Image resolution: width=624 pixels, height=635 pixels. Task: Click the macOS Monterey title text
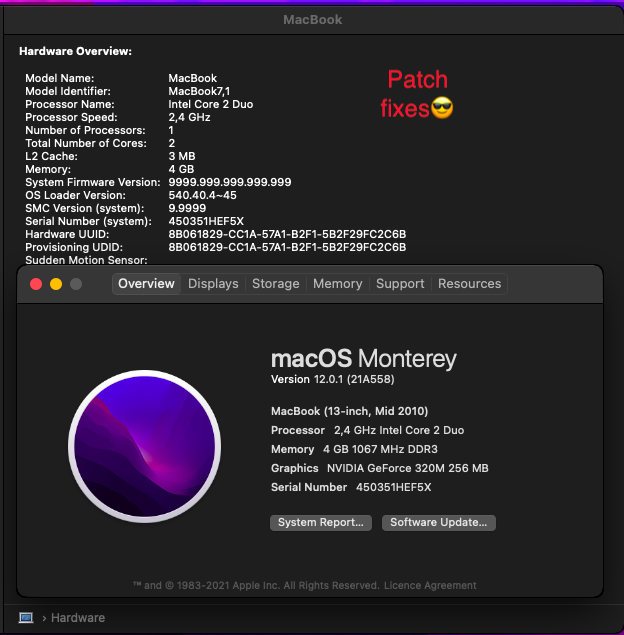point(364,359)
